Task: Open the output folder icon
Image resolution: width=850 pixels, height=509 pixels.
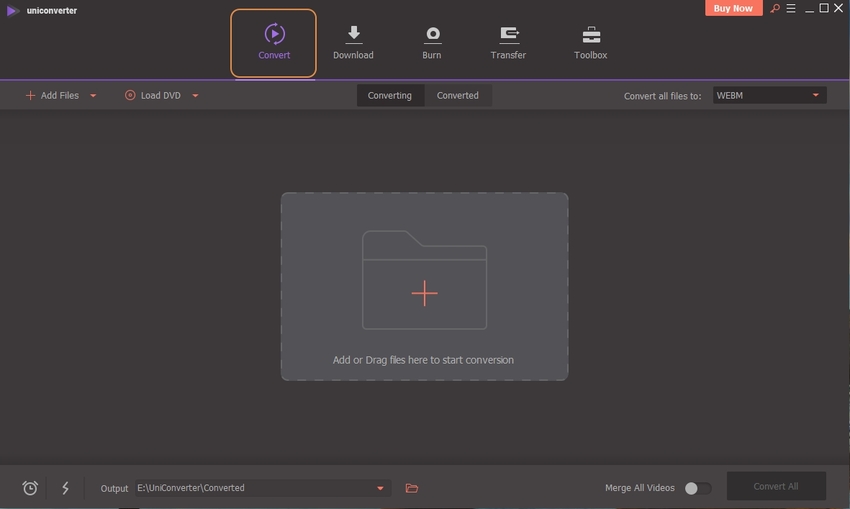Action: (x=412, y=488)
